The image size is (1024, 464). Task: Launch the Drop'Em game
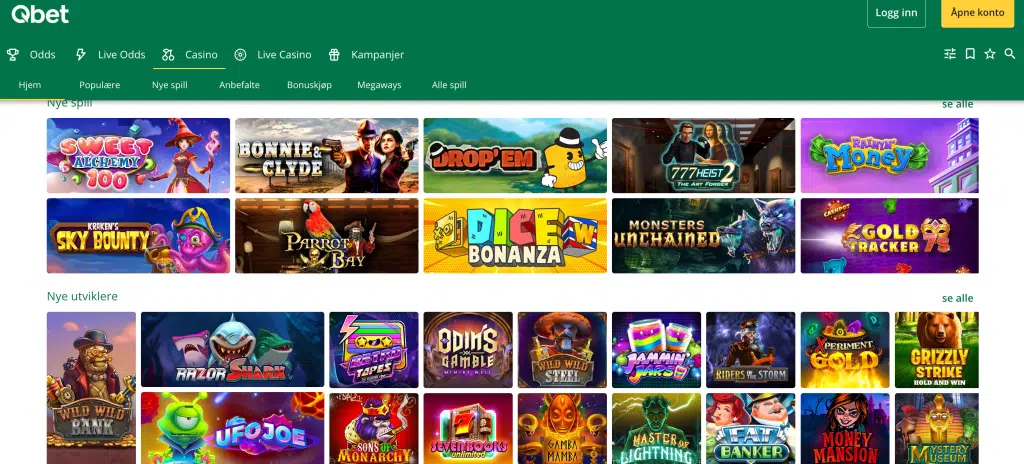pyautogui.click(x=515, y=156)
